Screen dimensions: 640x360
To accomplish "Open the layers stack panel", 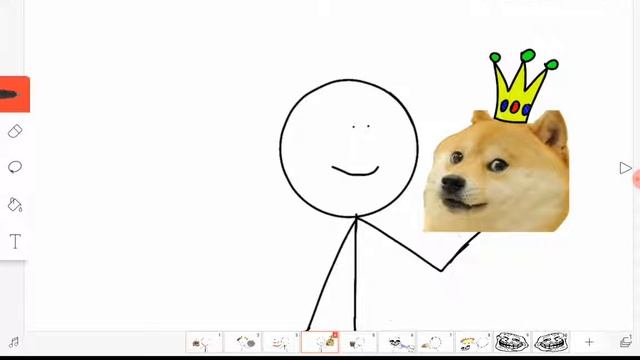I will point(626,341).
